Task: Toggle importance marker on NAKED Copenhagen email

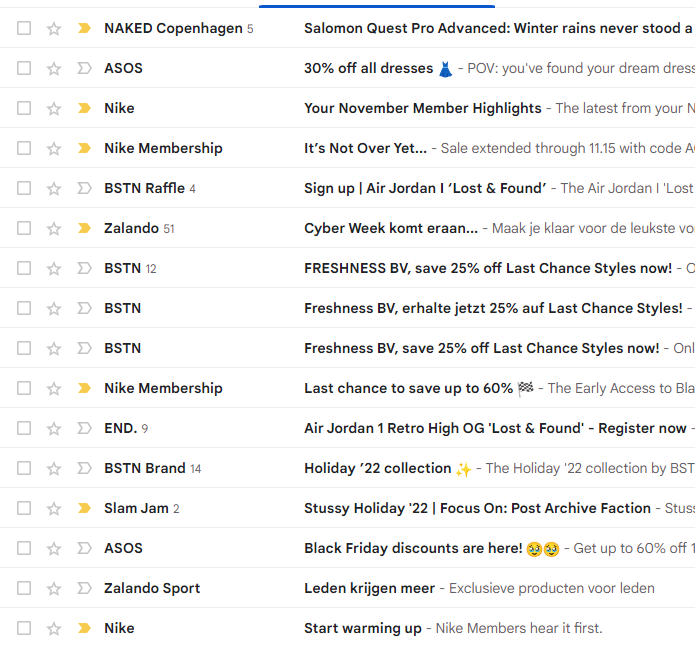Action: coord(84,28)
